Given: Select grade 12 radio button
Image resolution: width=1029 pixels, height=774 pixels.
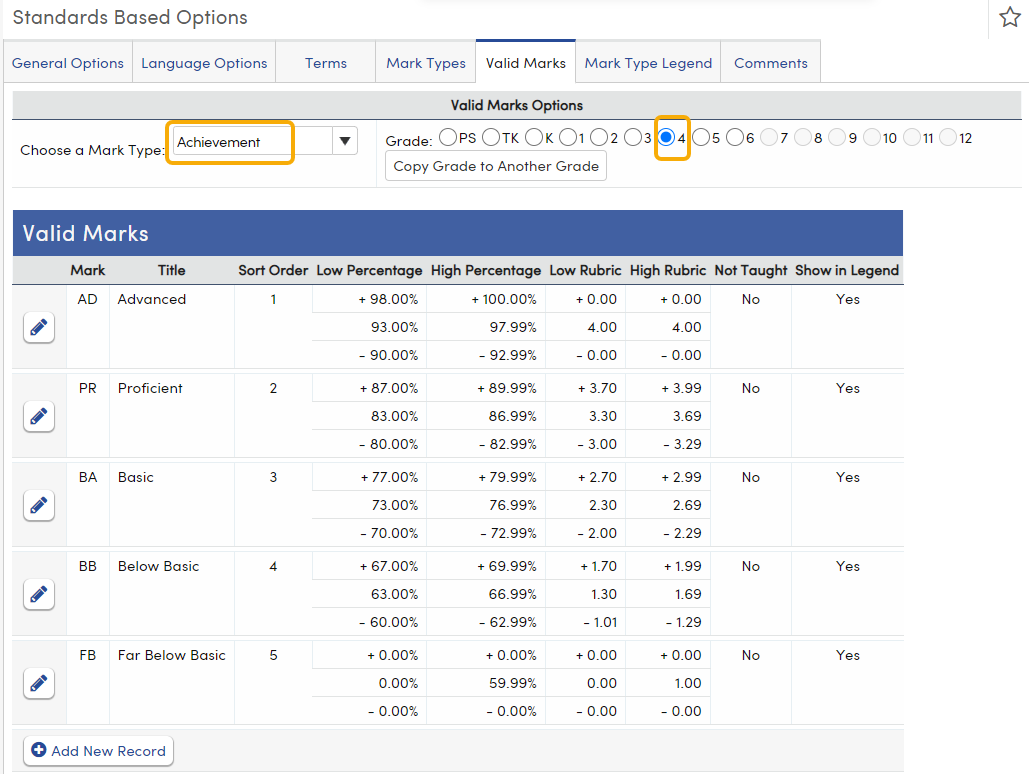Looking at the screenshot, I should [948, 137].
